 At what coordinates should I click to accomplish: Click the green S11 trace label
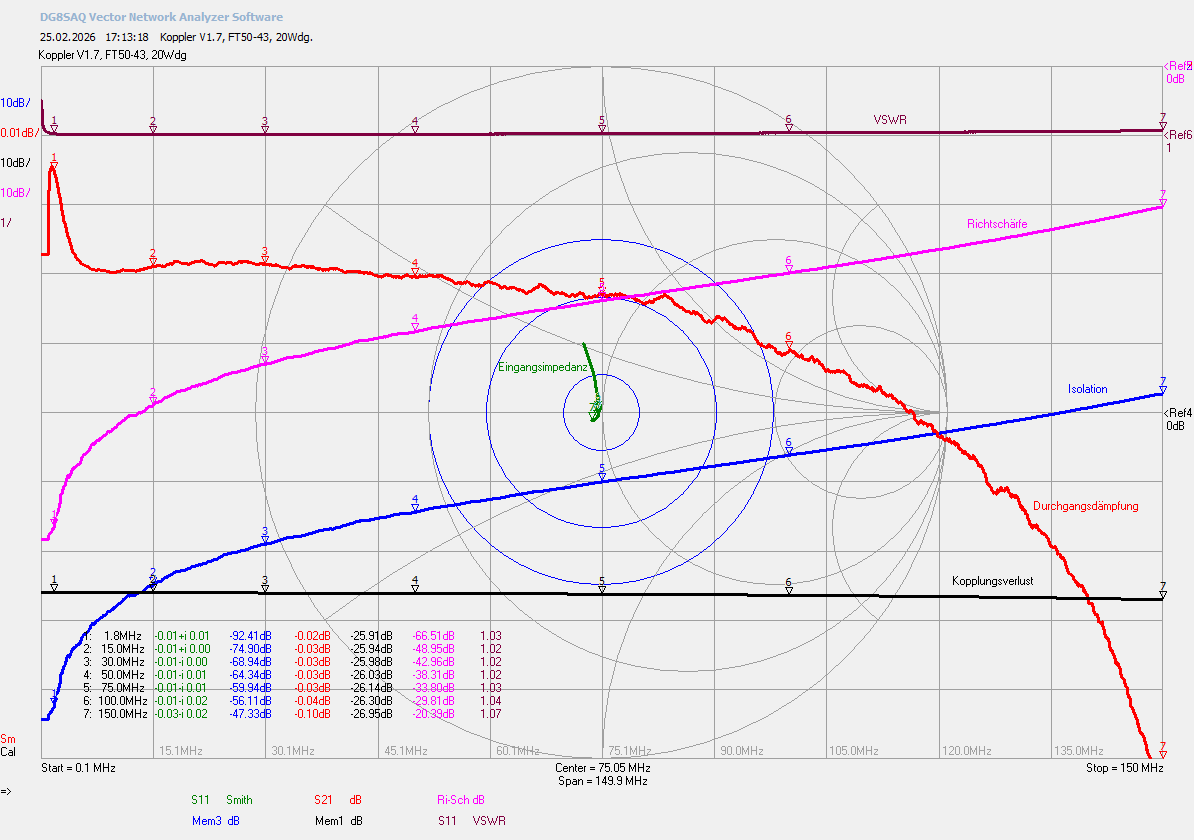pyautogui.click(x=200, y=800)
